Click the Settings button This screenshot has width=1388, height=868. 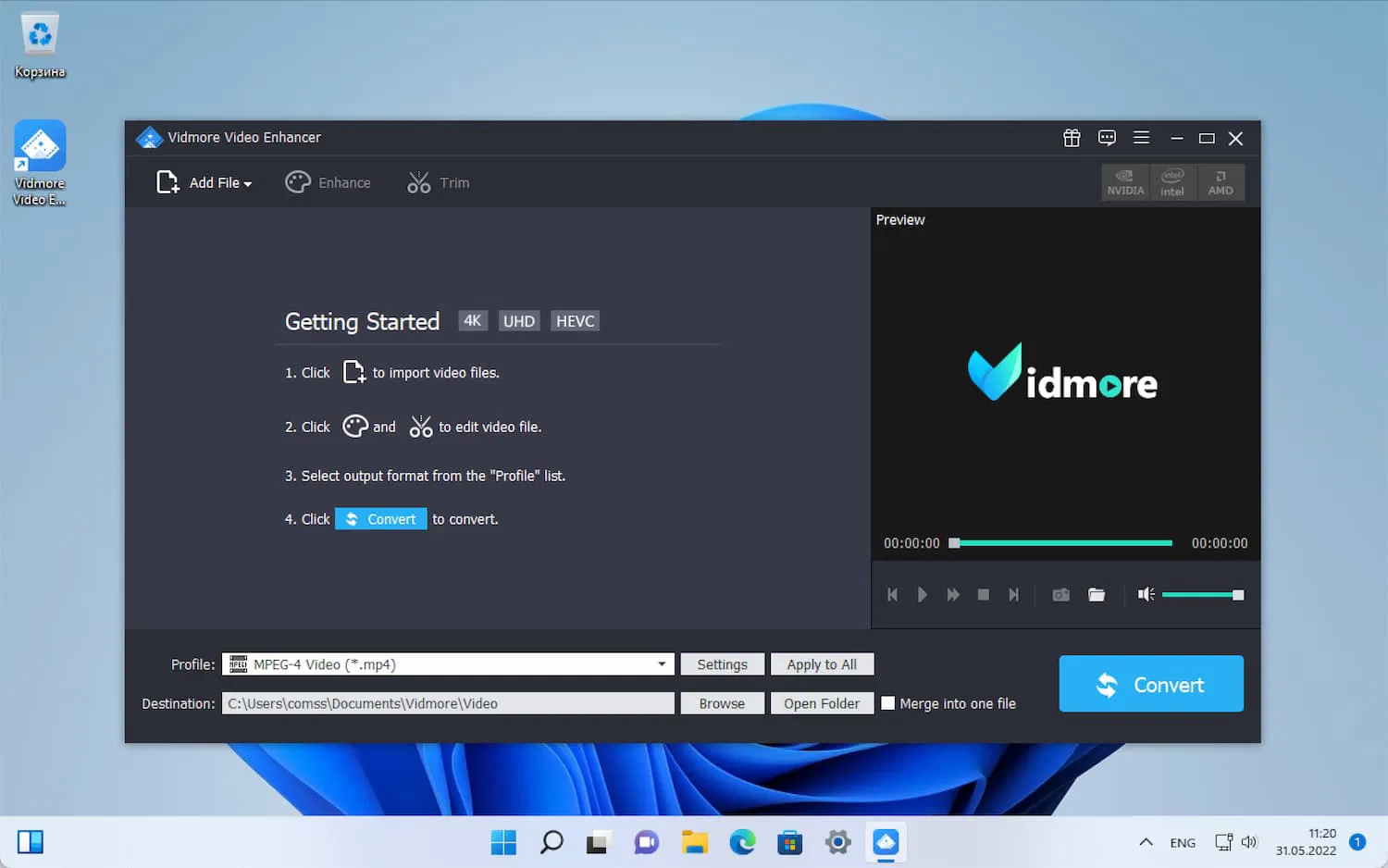point(722,664)
